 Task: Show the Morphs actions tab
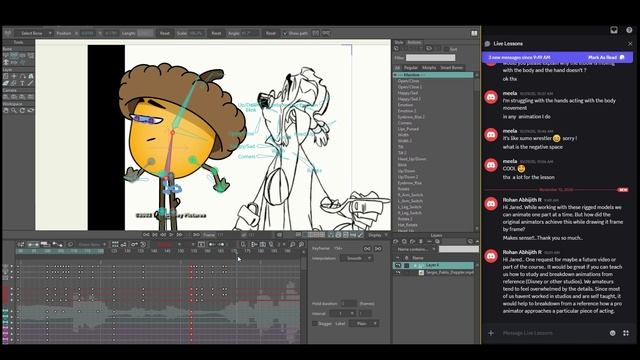click(x=429, y=67)
